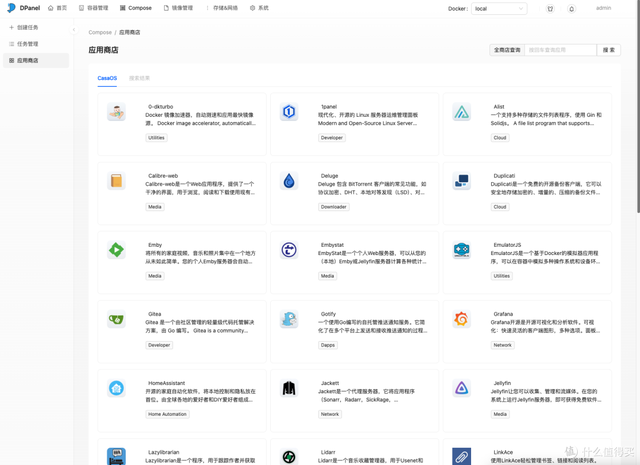
Task: Open the EmulatorJS gamepad icon
Action: click(x=462, y=250)
